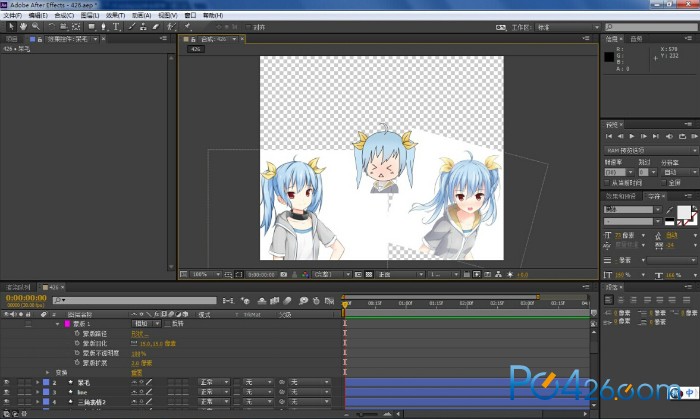
Task: Step to previous frame in preview panel
Action: [621, 136]
